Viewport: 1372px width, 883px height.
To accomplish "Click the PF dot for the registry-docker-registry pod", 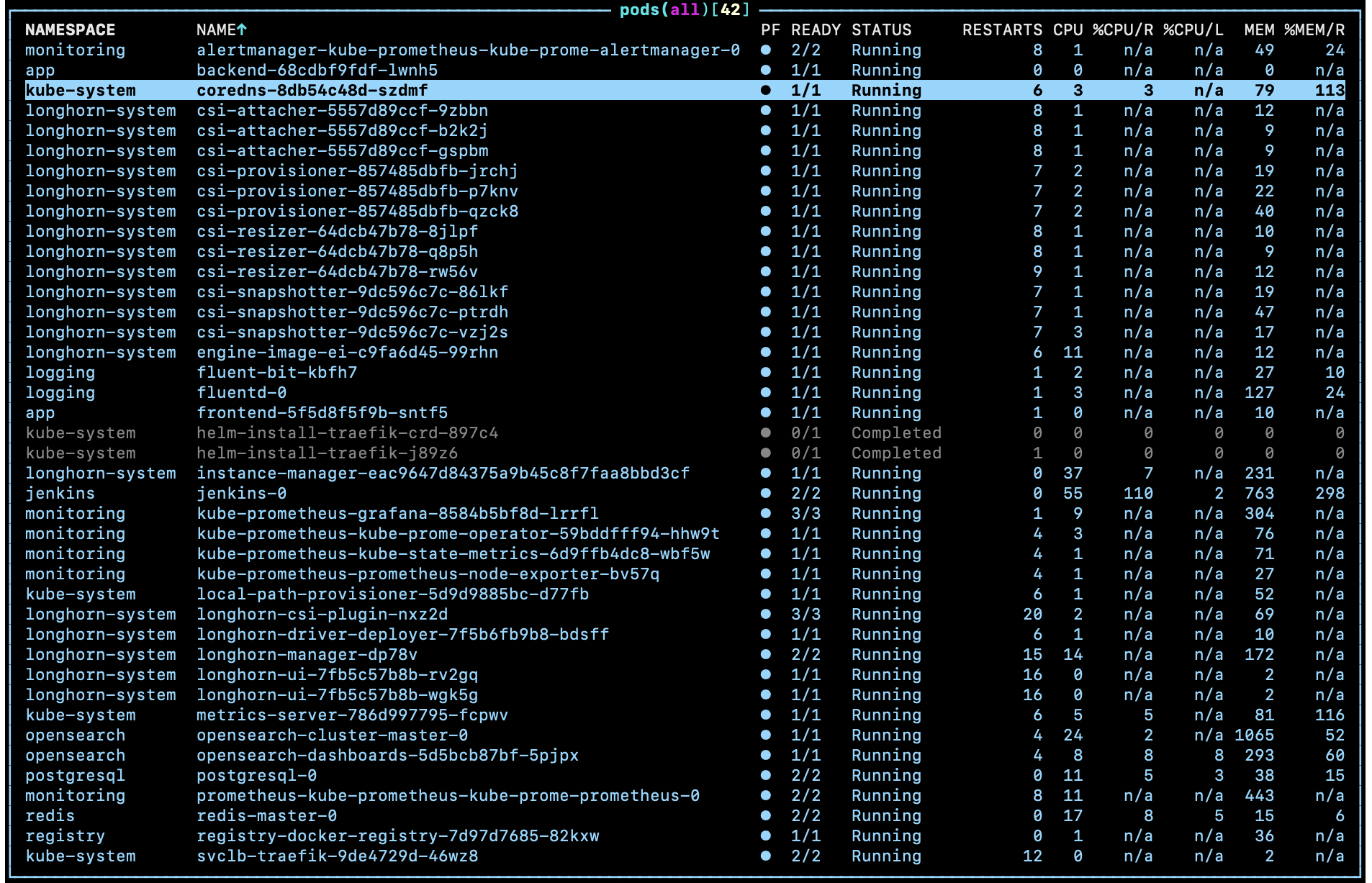I will point(766,836).
